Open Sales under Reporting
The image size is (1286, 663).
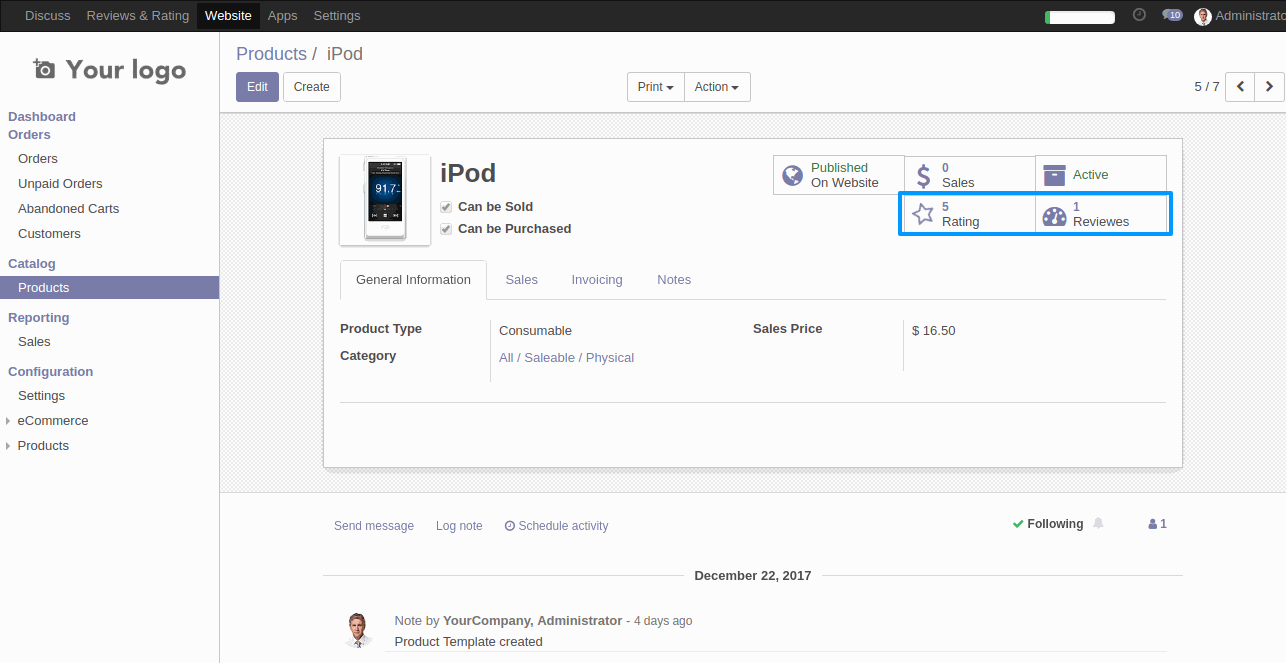34,342
